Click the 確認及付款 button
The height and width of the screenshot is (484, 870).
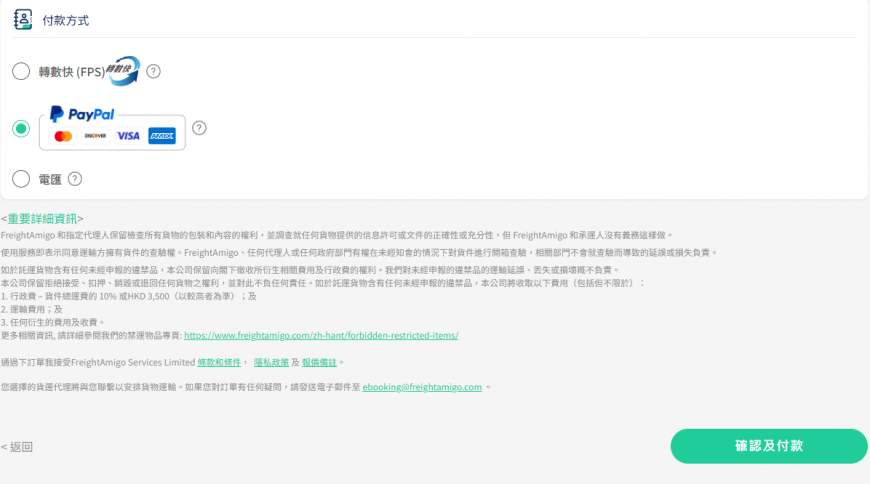tap(769, 446)
